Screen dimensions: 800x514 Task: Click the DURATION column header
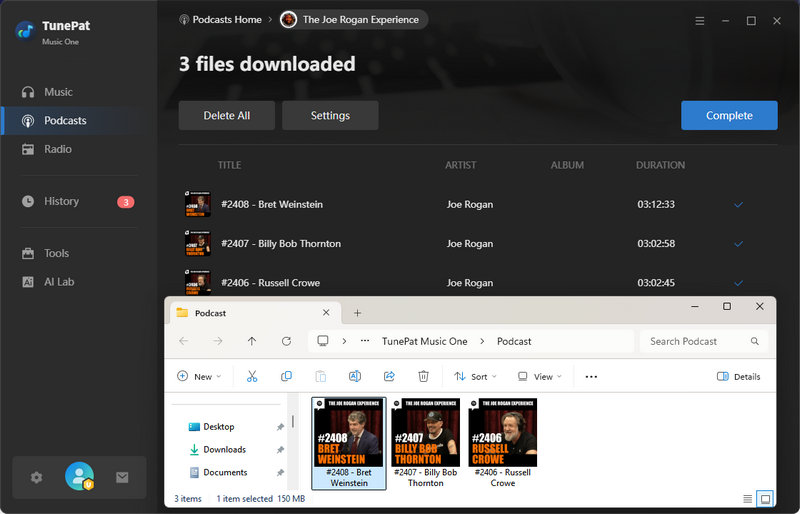point(660,165)
